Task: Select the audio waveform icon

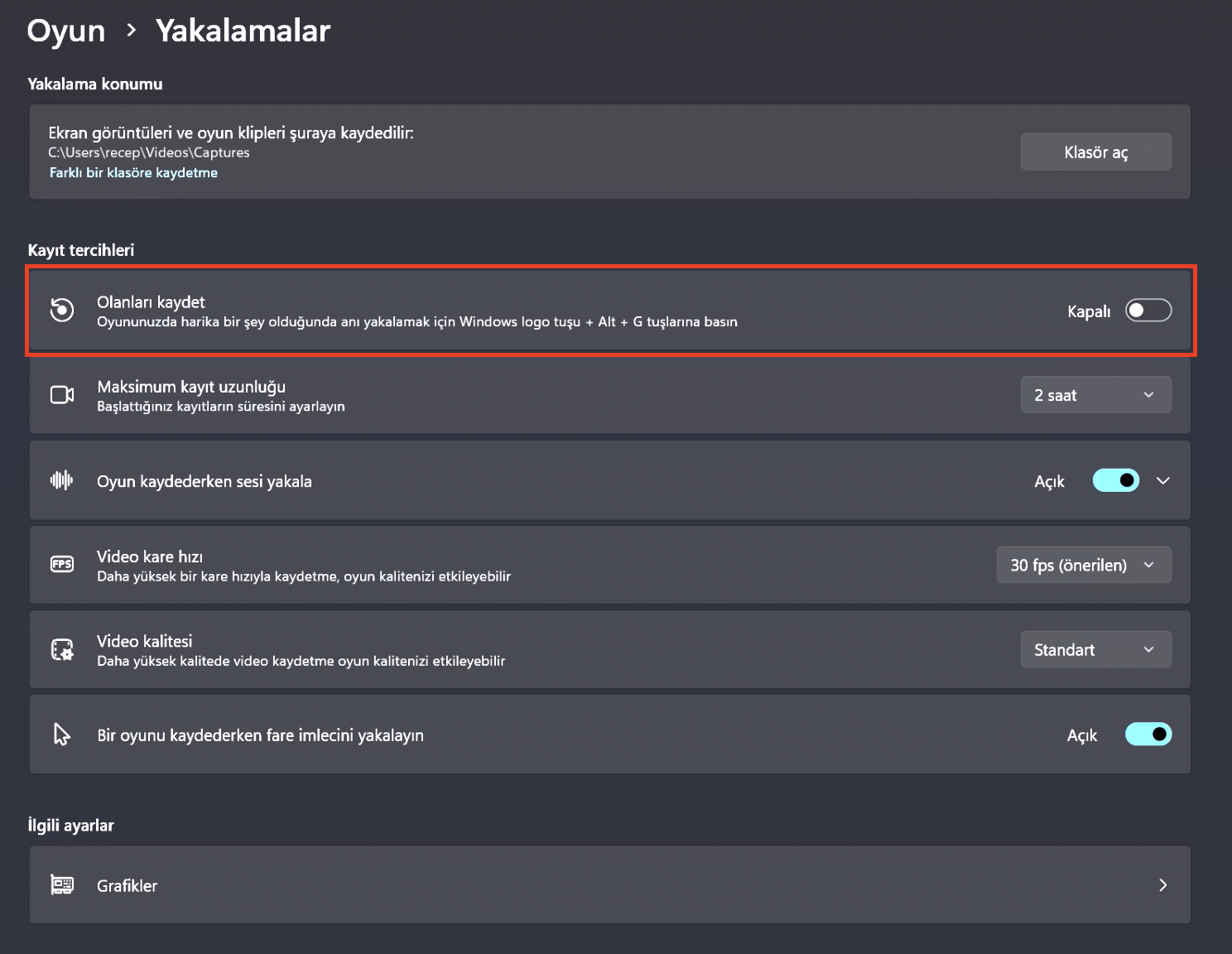Action: 61,480
